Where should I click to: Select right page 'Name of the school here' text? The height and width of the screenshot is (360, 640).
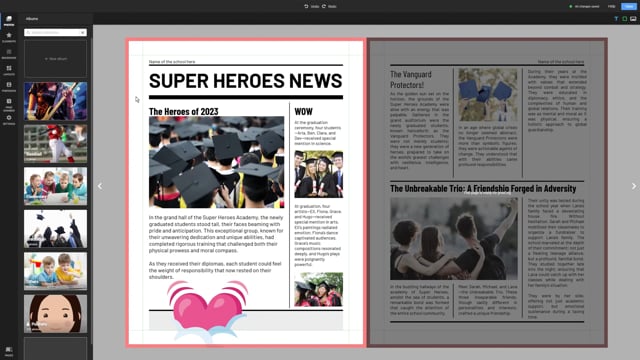pos(561,62)
